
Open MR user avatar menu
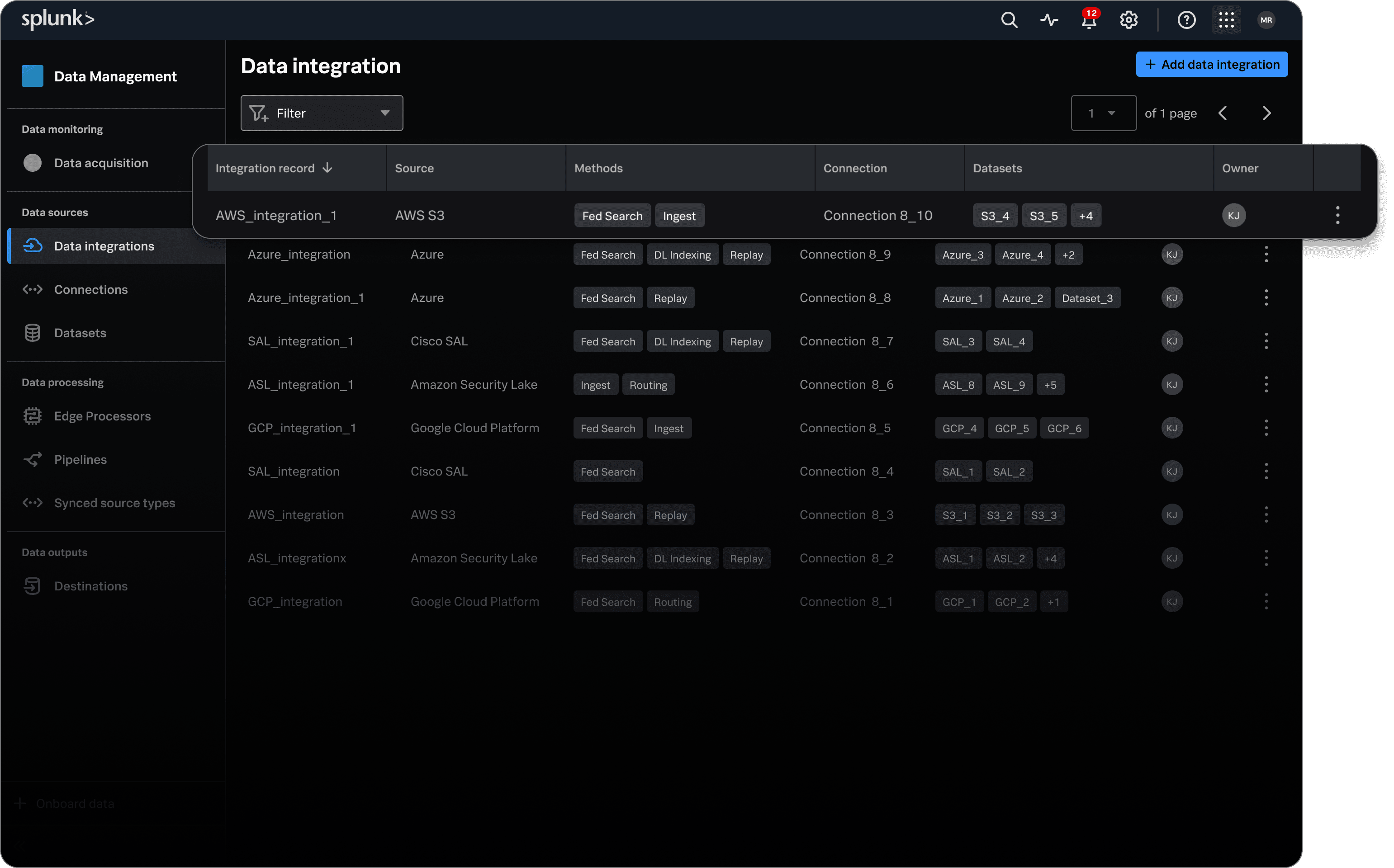(1266, 20)
